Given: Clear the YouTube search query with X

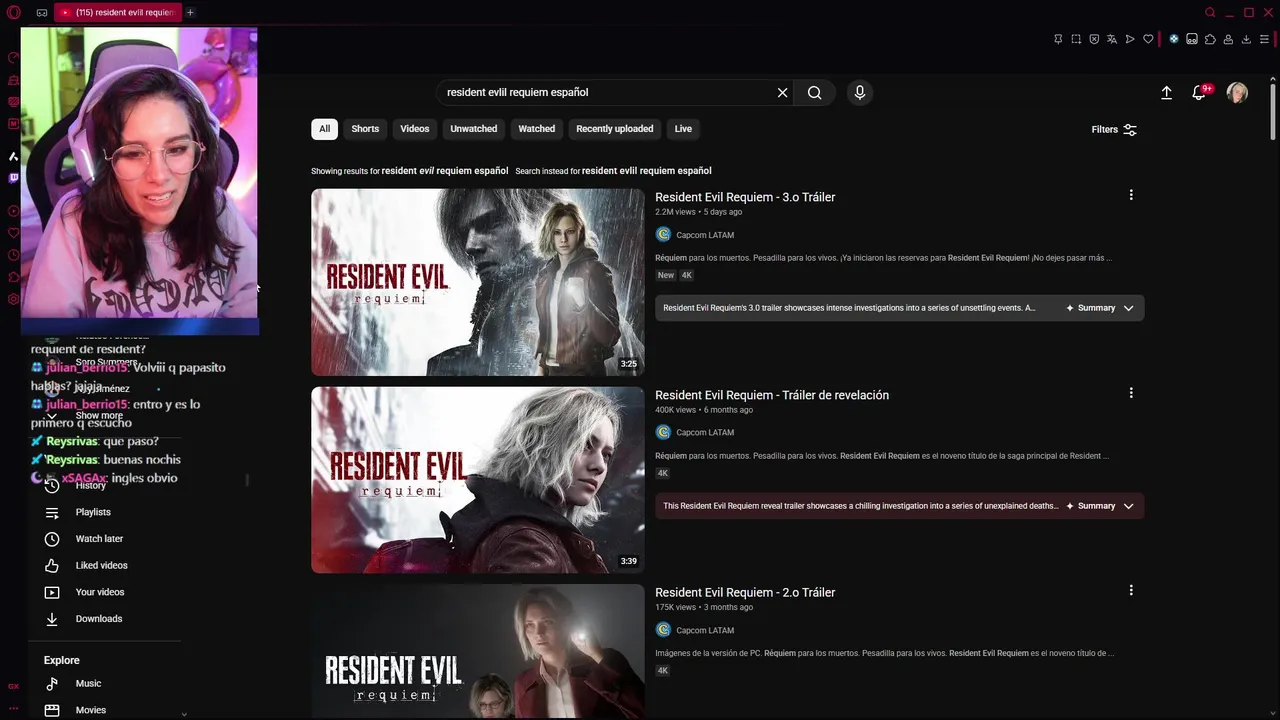Looking at the screenshot, I should point(783,92).
